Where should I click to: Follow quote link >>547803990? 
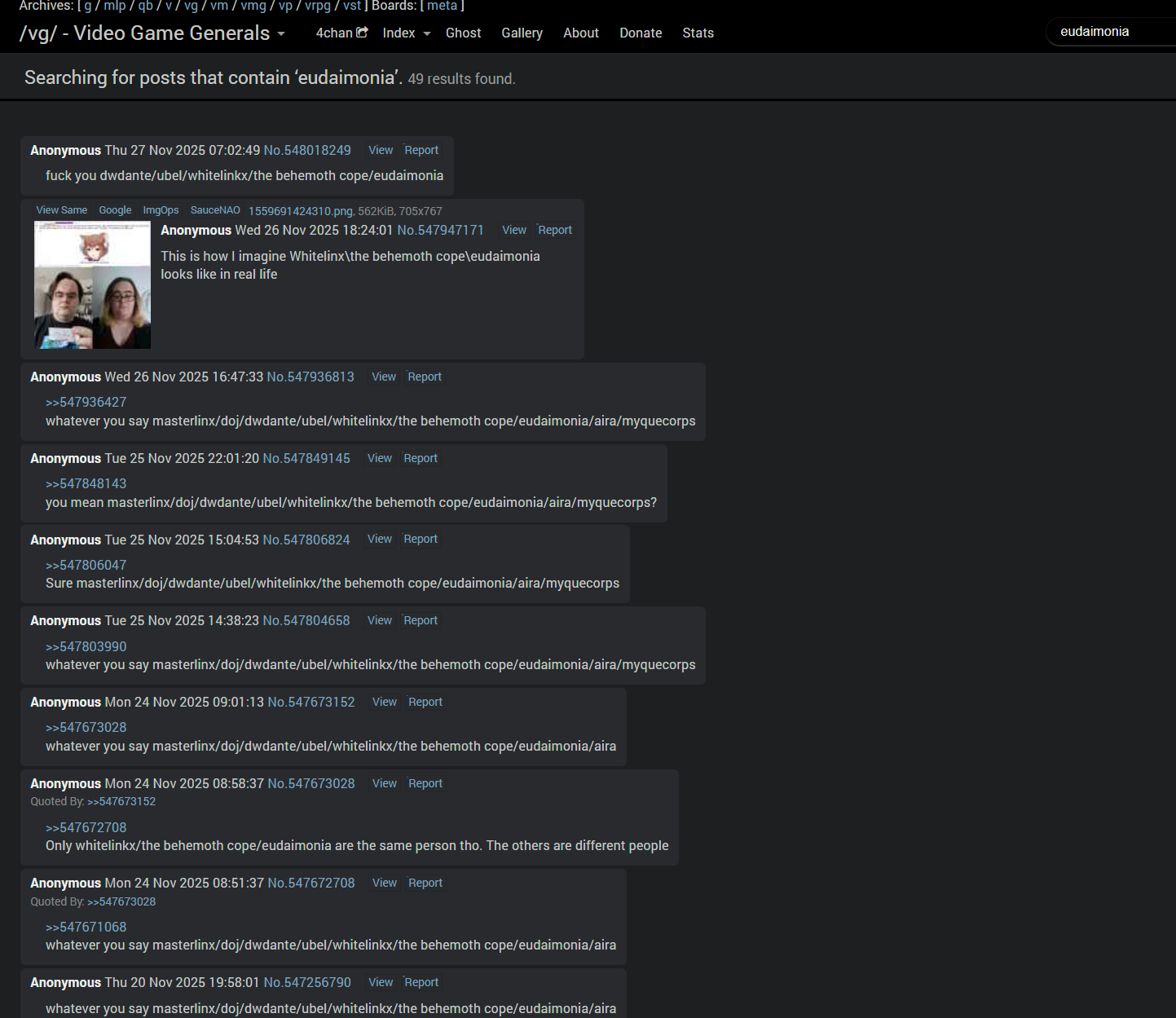(x=86, y=647)
